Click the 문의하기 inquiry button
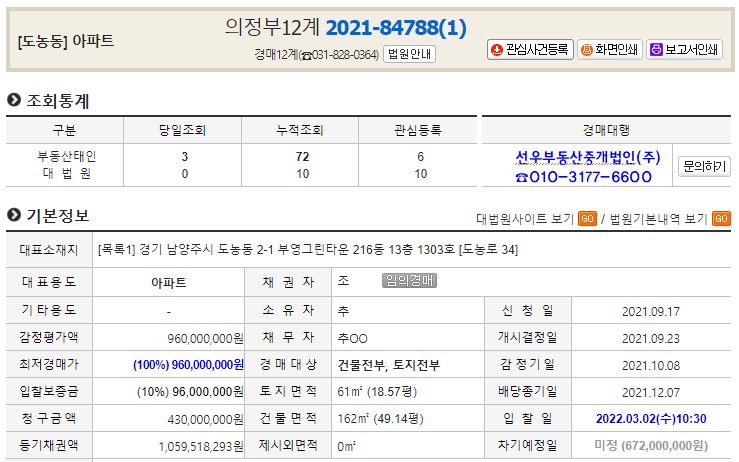The image size is (739, 462). click(x=704, y=166)
